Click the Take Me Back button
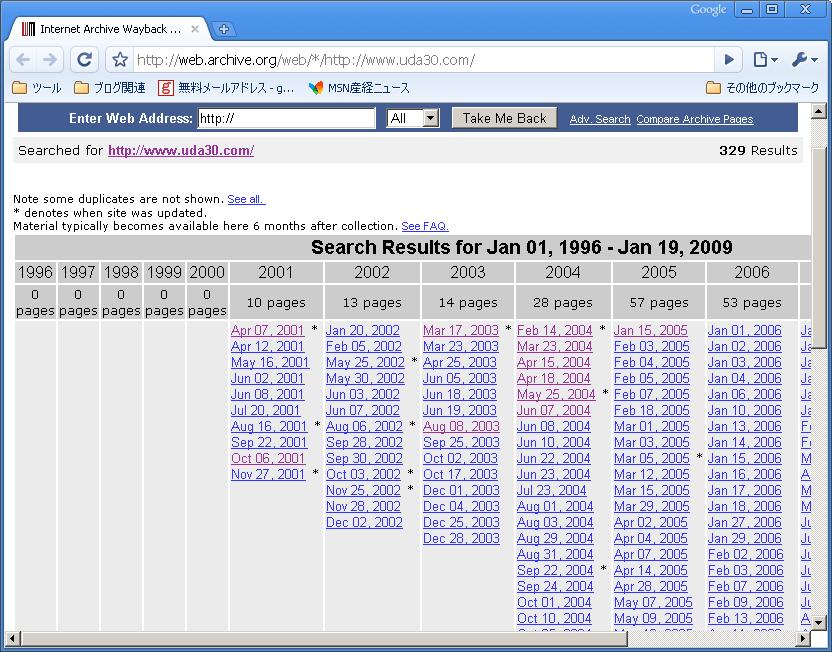832x652 pixels. [x=504, y=118]
